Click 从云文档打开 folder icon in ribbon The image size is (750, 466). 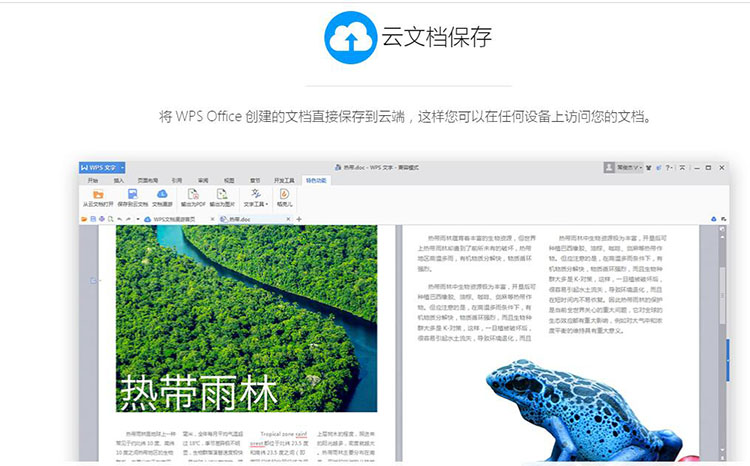click(98, 194)
